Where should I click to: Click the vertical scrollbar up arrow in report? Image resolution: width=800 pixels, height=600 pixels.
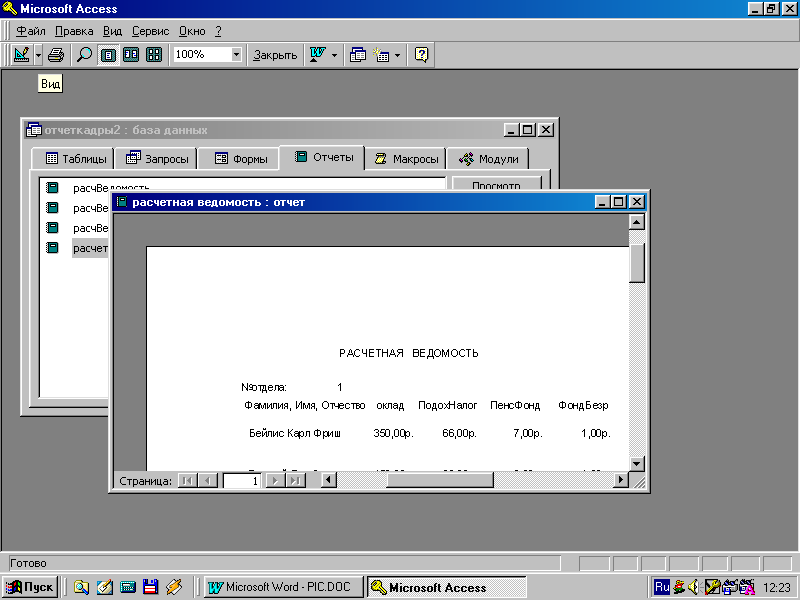(x=637, y=222)
